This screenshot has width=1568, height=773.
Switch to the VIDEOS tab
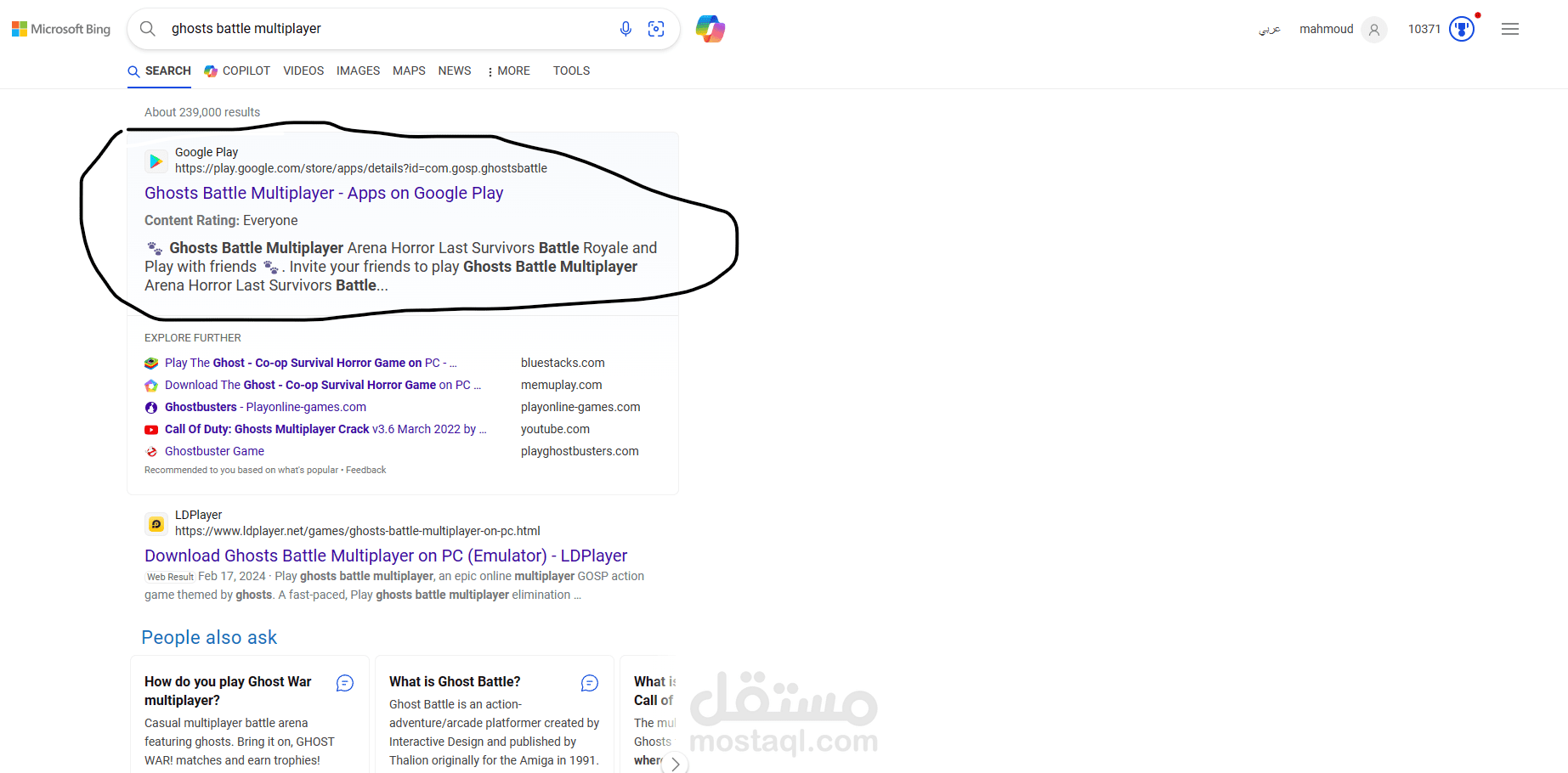pos(303,71)
